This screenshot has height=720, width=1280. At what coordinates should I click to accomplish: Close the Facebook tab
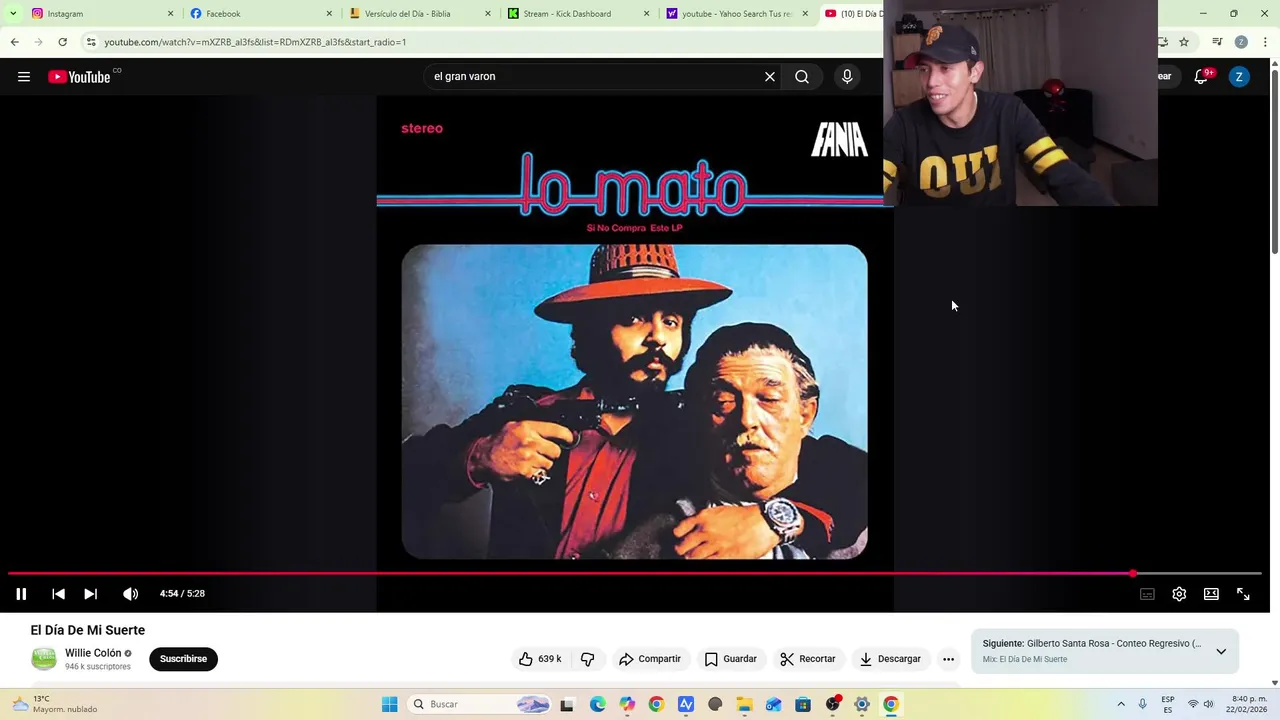[x=329, y=14]
